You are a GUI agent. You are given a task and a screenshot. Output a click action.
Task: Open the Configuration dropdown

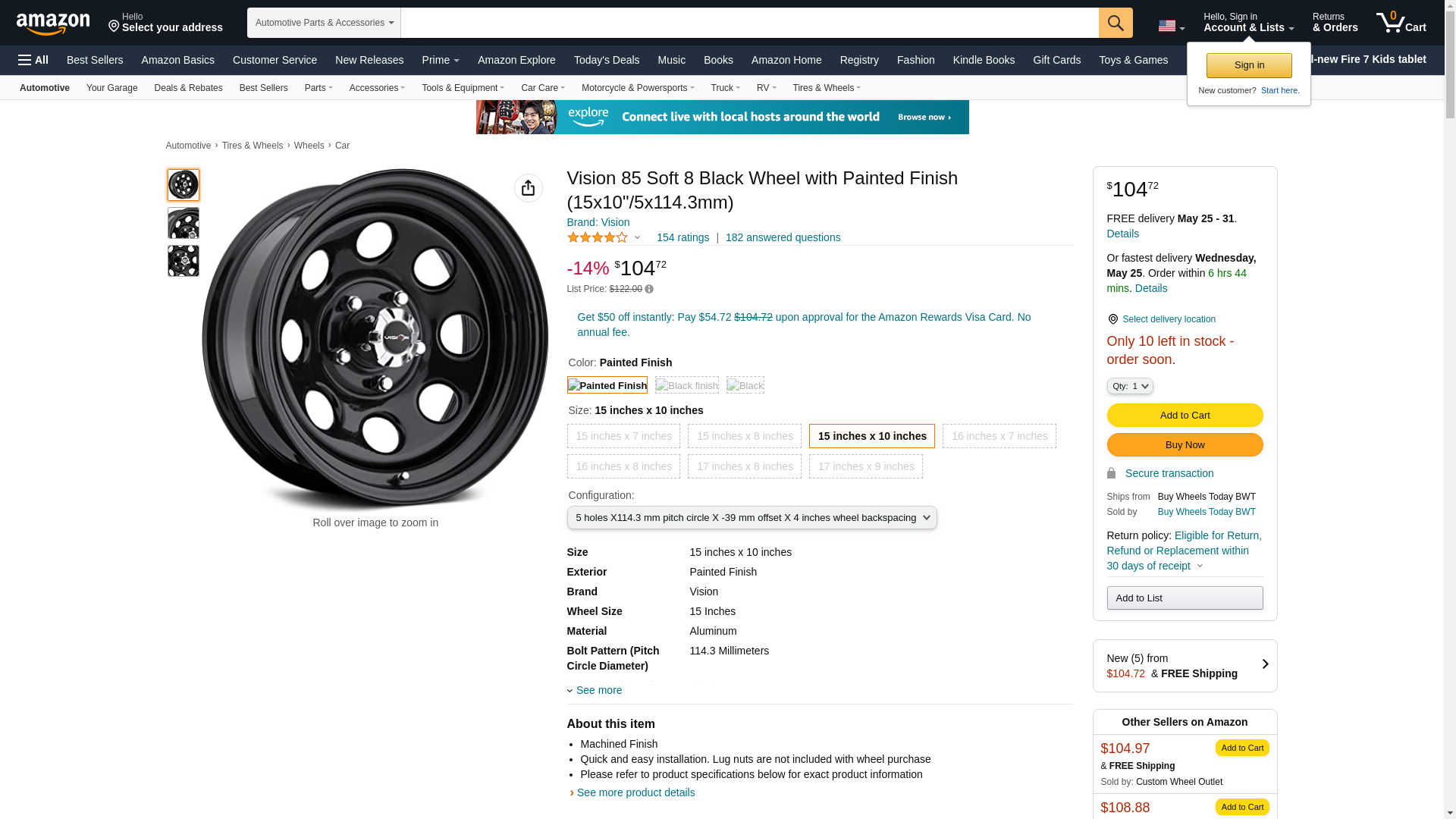[x=752, y=518]
